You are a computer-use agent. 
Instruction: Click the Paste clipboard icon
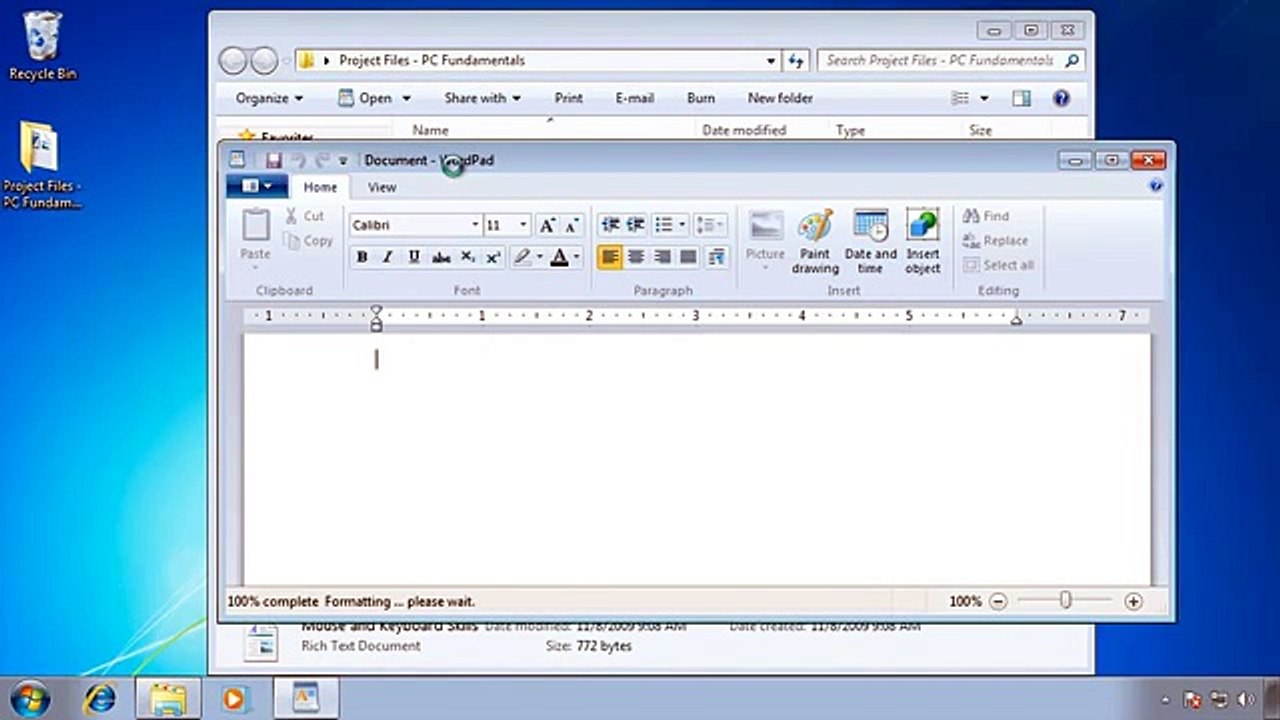(x=256, y=225)
